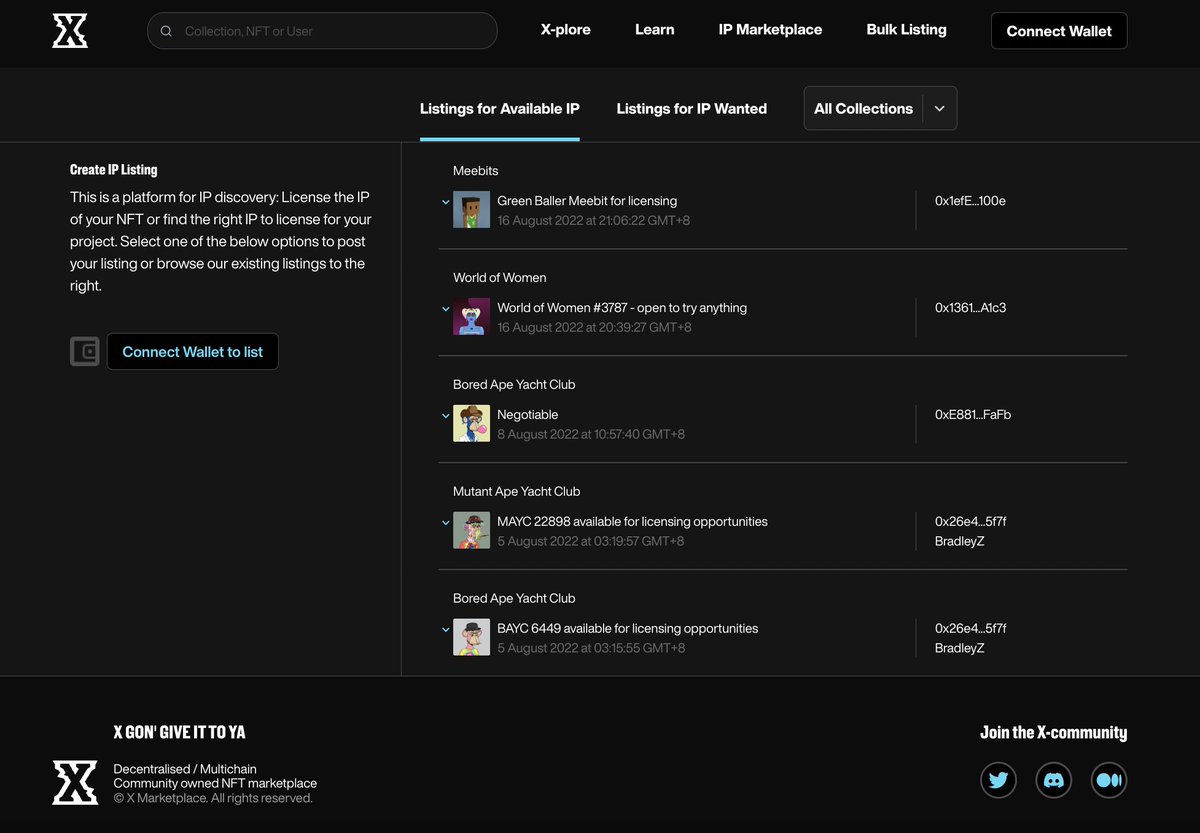Open the Negotiable Bored Ape thumbnail
The height and width of the screenshot is (833, 1200).
[471, 424]
